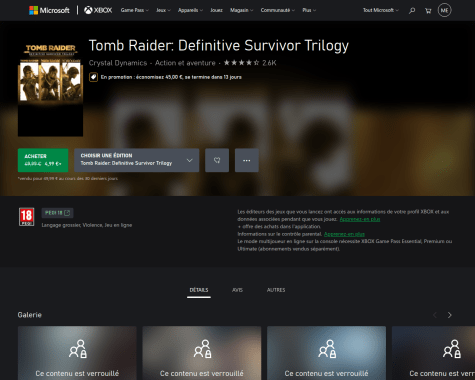Open the Choisir une édition dropdown
Screen dimensions: 475x380
click(137, 160)
